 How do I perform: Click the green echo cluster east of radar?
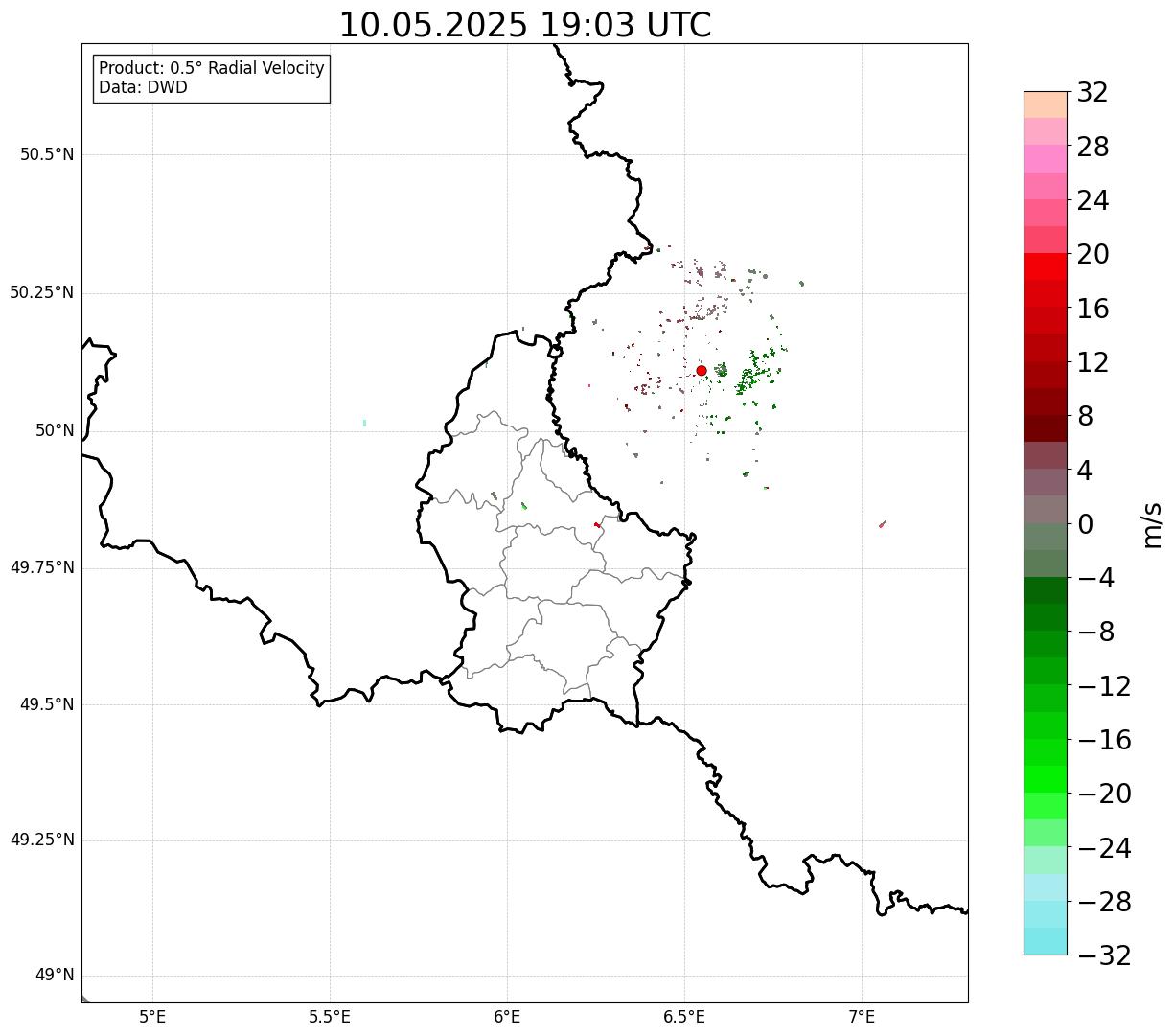(x=755, y=372)
